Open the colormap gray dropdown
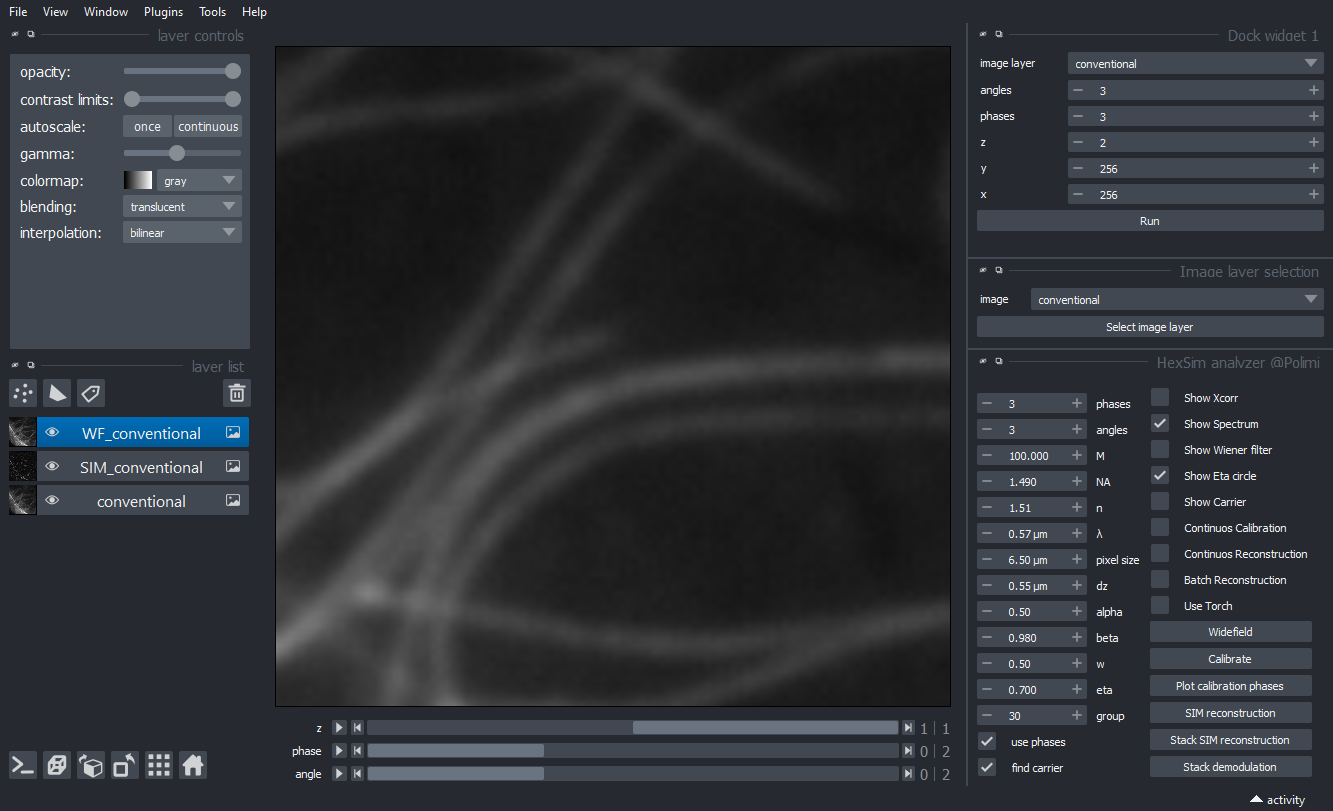 [199, 181]
